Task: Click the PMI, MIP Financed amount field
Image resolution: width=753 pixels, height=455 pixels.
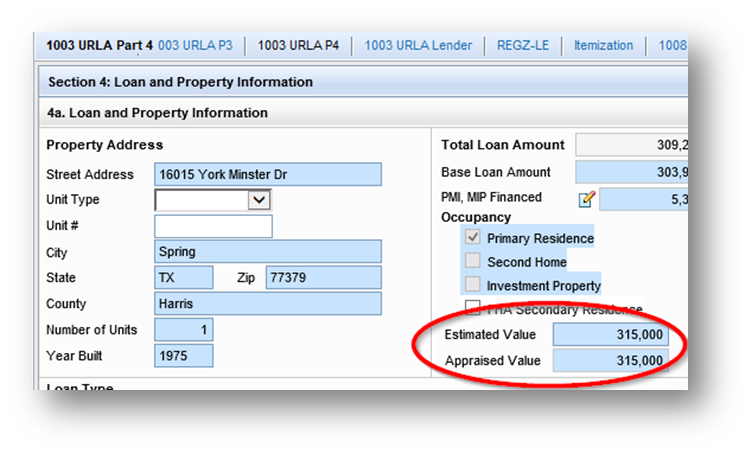Action: [644, 199]
